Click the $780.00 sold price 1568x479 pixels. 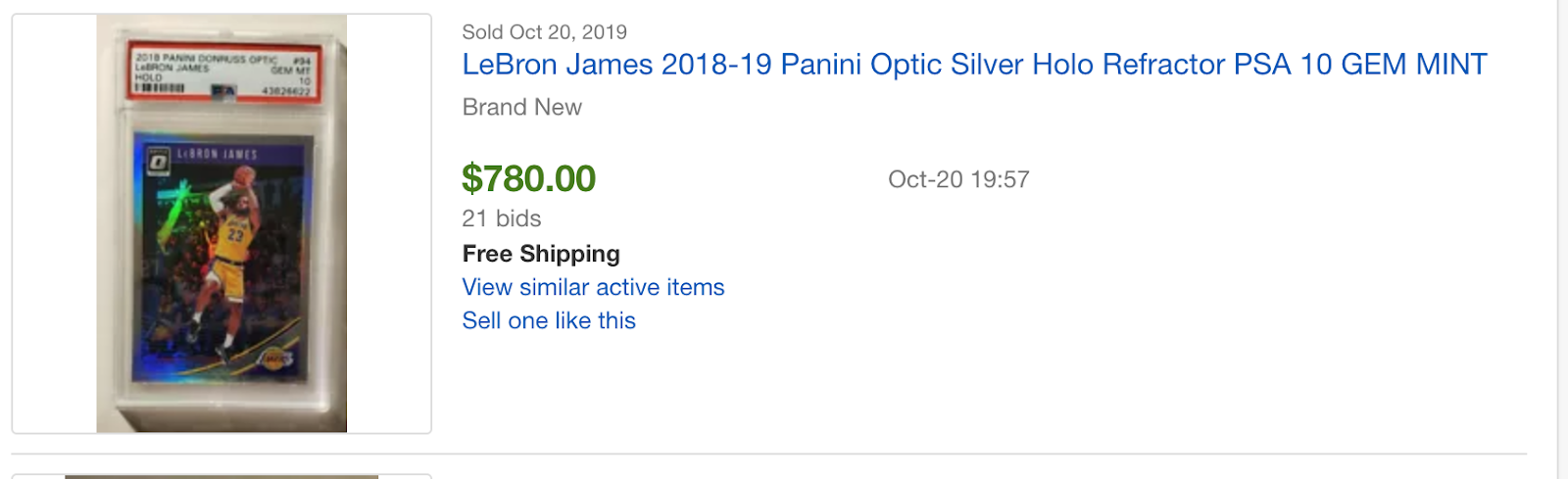(528, 179)
